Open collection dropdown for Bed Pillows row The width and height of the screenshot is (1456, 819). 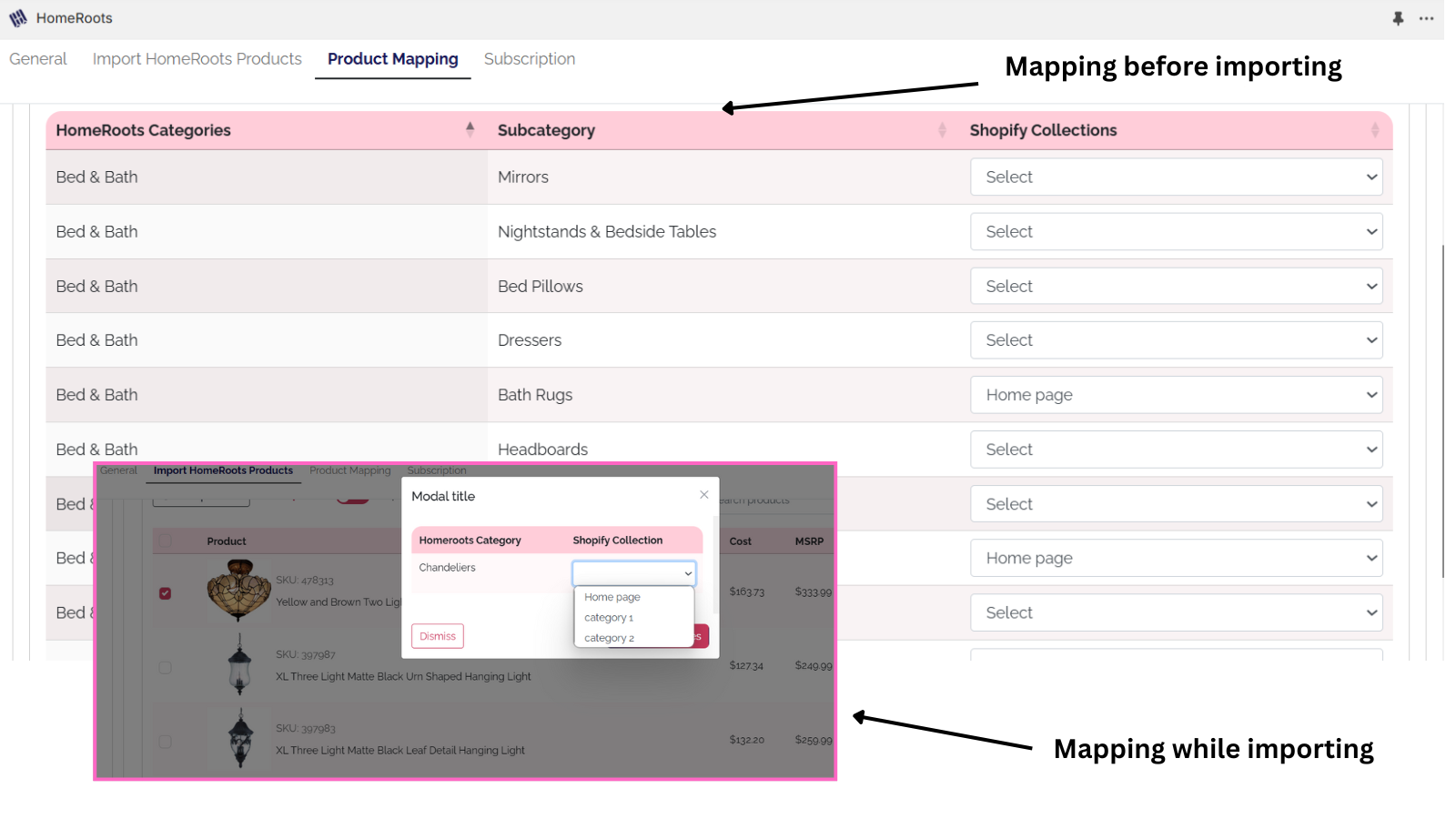[x=1177, y=287]
